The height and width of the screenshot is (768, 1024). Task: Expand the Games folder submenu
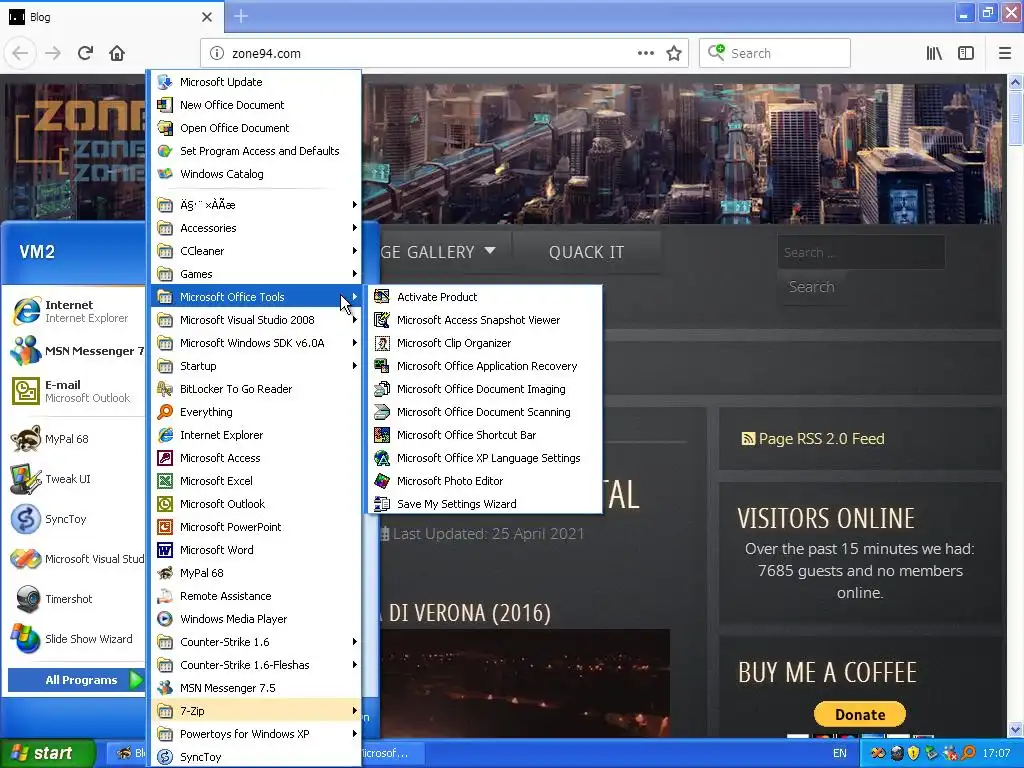(256, 274)
